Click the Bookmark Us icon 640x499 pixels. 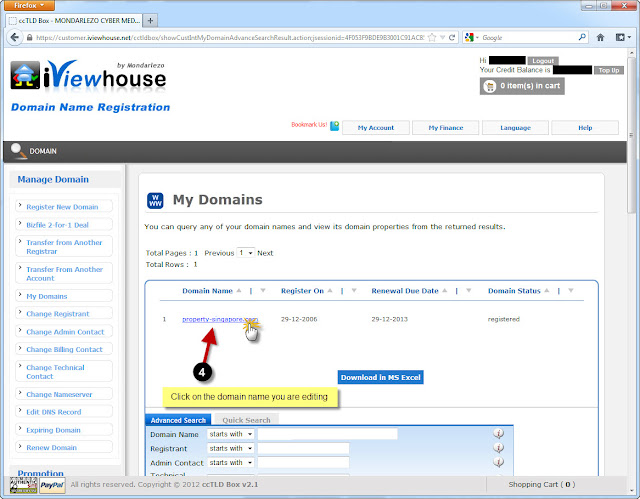(335, 126)
